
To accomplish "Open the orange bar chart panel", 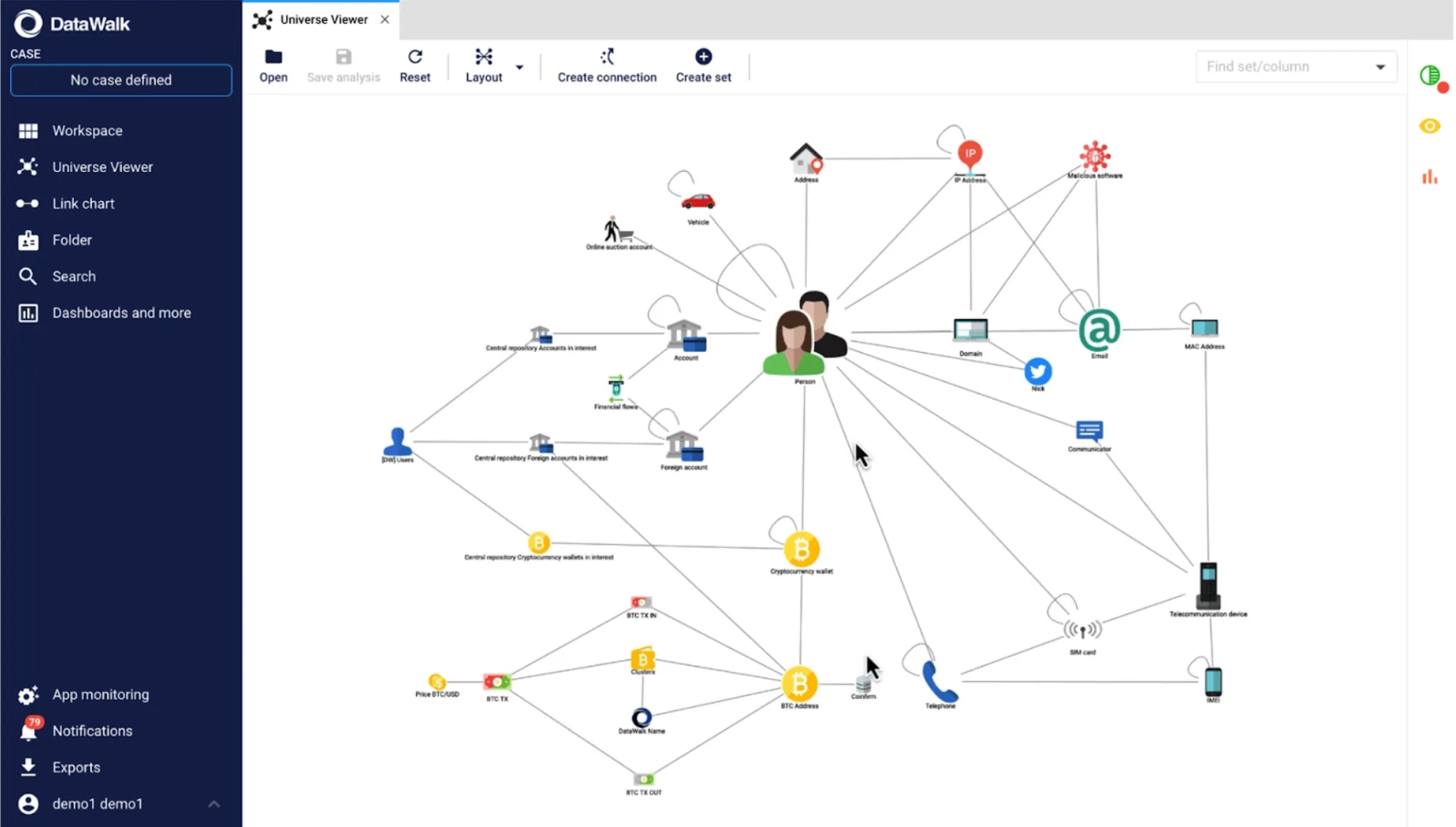I will pyautogui.click(x=1430, y=177).
